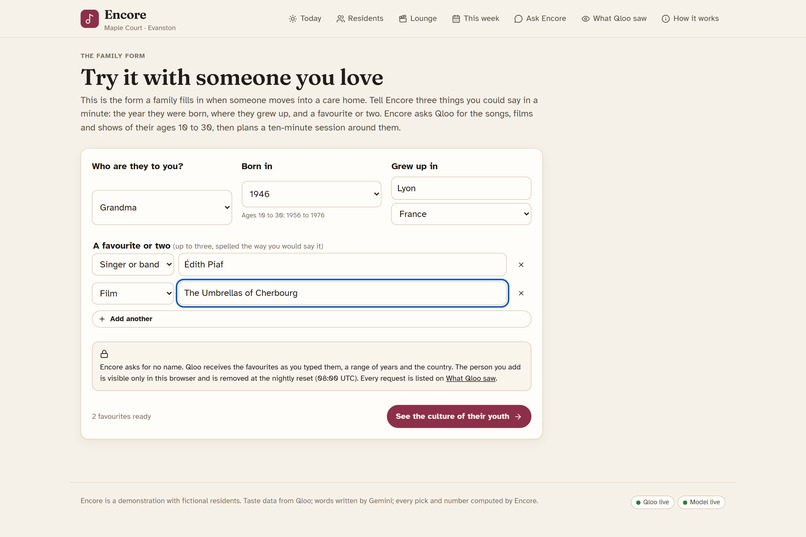The image size is (806, 537).
Task: Click See the culture of their youth
Action: pyautogui.click(x=459, y=416)
